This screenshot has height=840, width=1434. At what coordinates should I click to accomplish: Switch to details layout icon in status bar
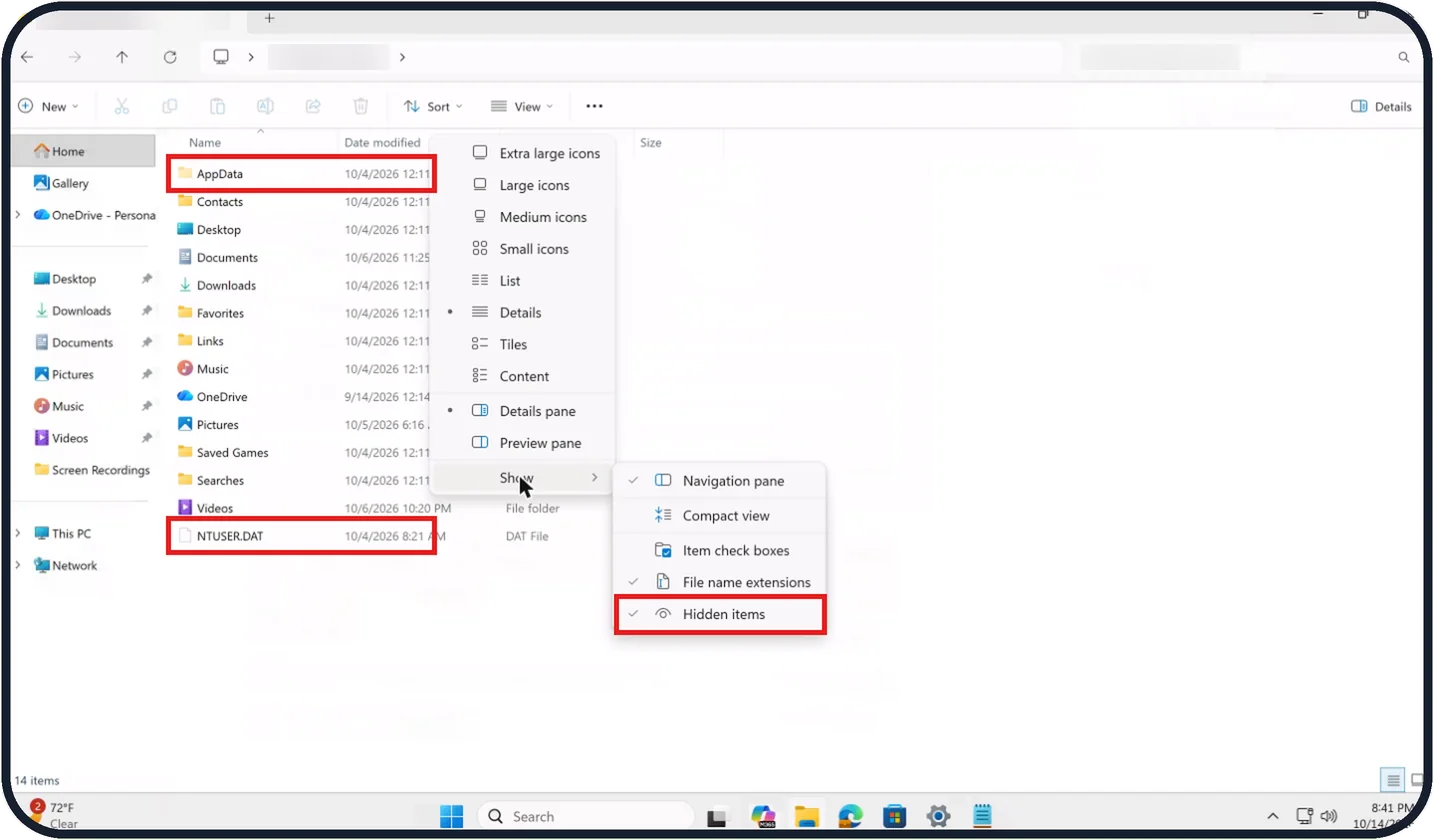(x=1392, y=779)
